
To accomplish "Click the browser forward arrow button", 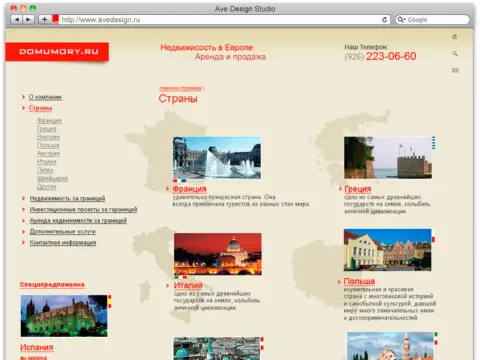I will coord(28,19).
